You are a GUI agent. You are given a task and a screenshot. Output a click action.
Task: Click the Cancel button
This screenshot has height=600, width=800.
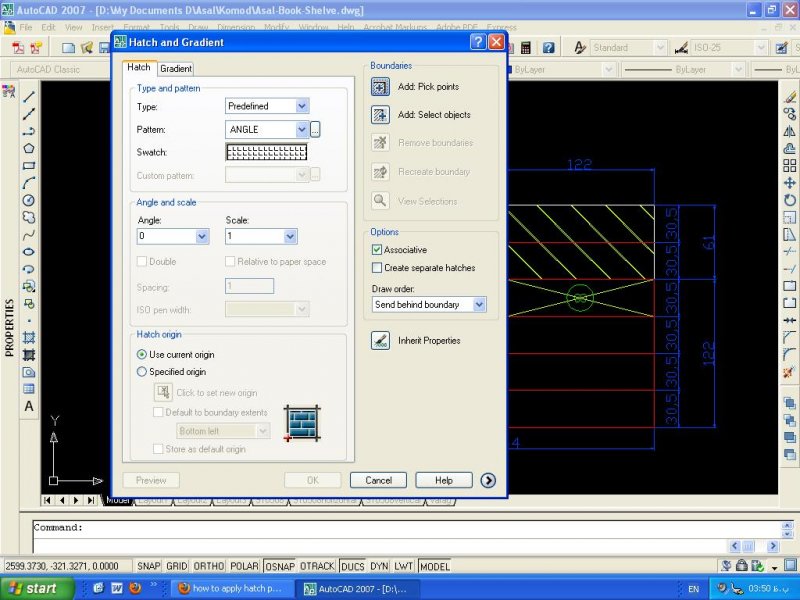point(379,480)
